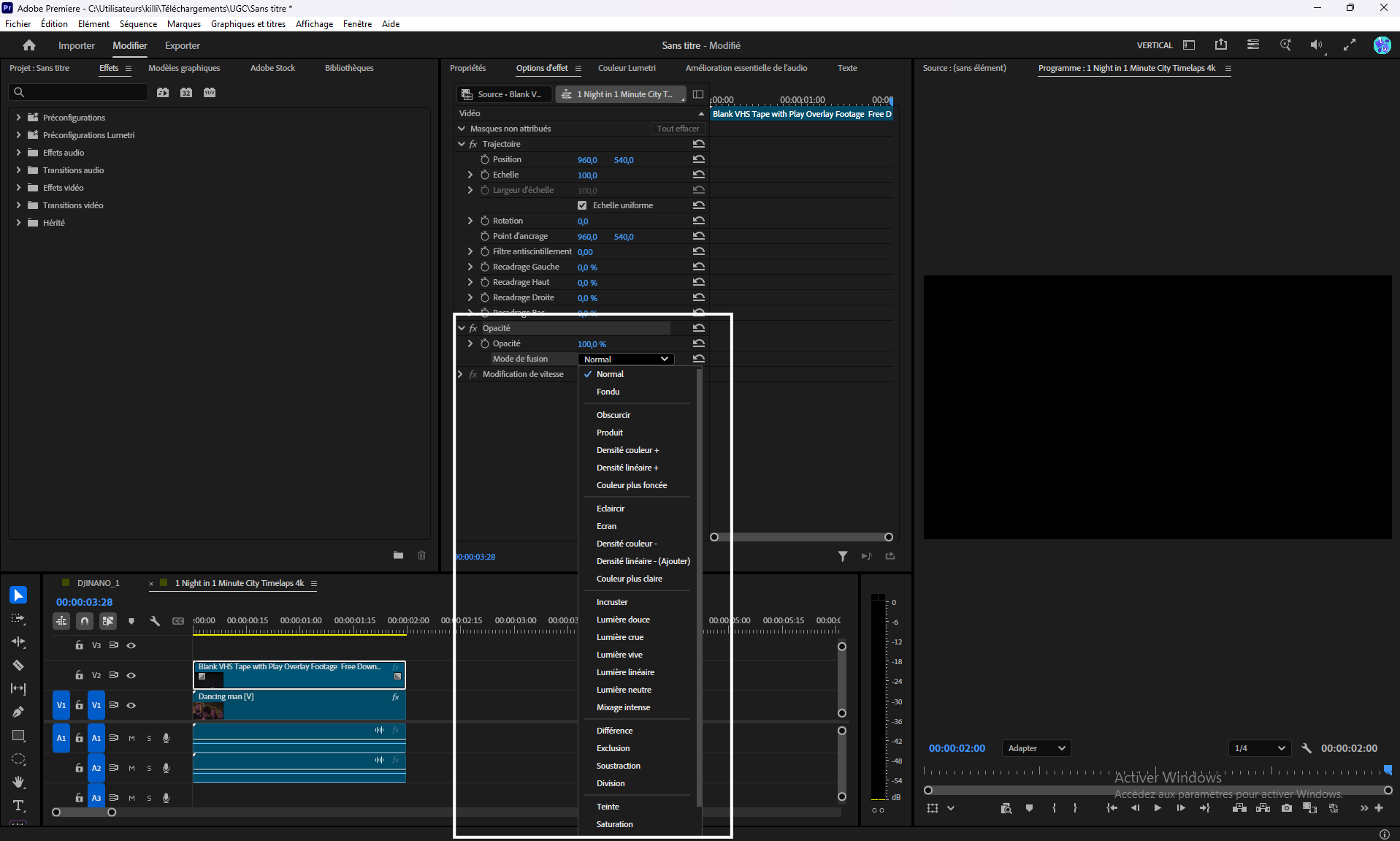Image resolution: width=1400 pixels, height=841 pixels.
Task: Click the Exporter button
Action: coord(183,45)
